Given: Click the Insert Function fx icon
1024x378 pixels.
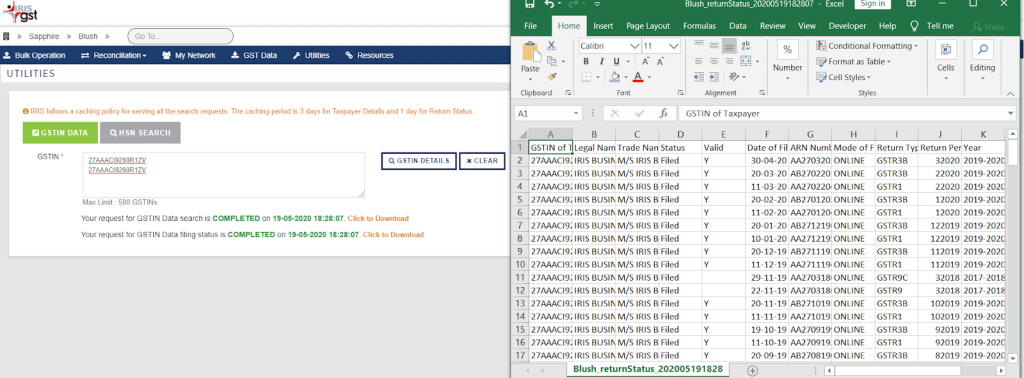Looking at the screenshot, I should click(663, 113).
